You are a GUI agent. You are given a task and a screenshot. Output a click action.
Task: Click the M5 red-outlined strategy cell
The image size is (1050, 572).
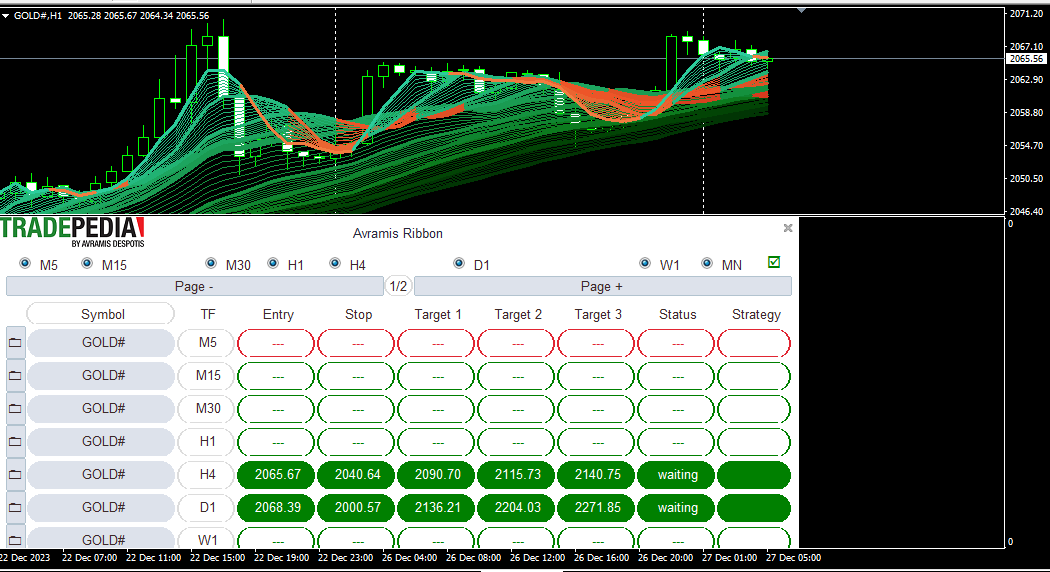pos(754,343)
